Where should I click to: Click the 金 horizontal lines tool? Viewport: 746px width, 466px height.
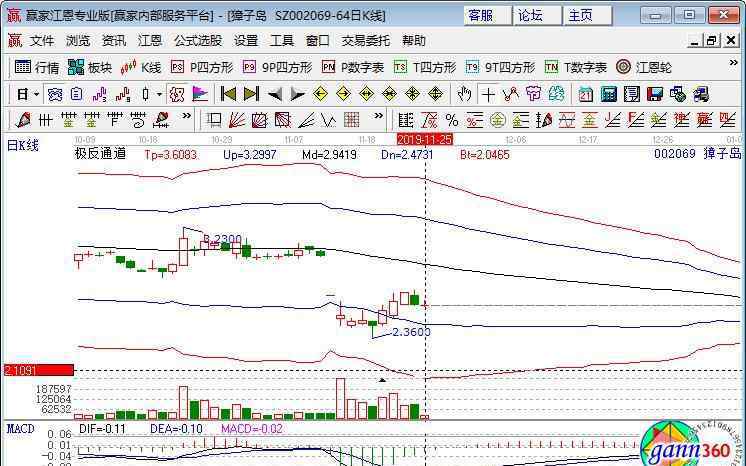69,119
